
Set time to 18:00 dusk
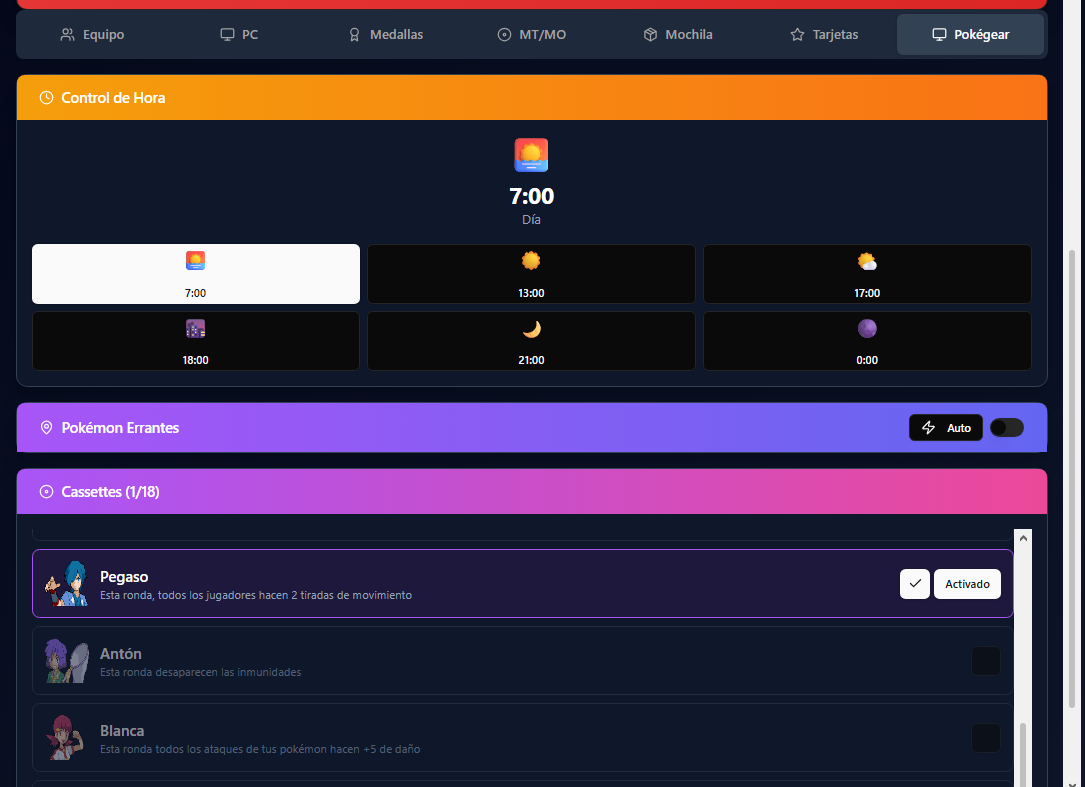click(x=196, y=341)
